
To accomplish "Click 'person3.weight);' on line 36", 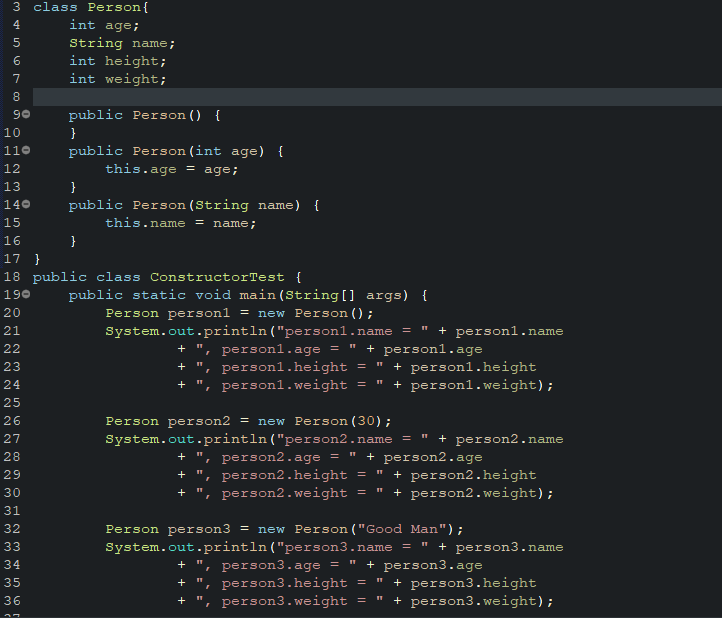I will [x=482, y=601].
